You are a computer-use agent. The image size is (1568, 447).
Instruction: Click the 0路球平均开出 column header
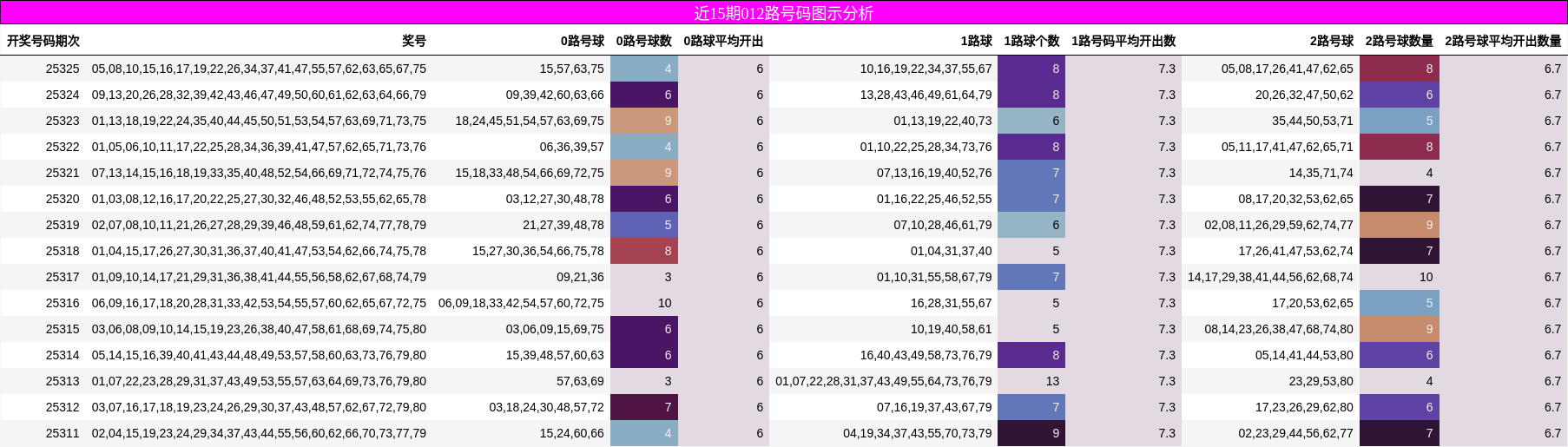coord(723,41)
